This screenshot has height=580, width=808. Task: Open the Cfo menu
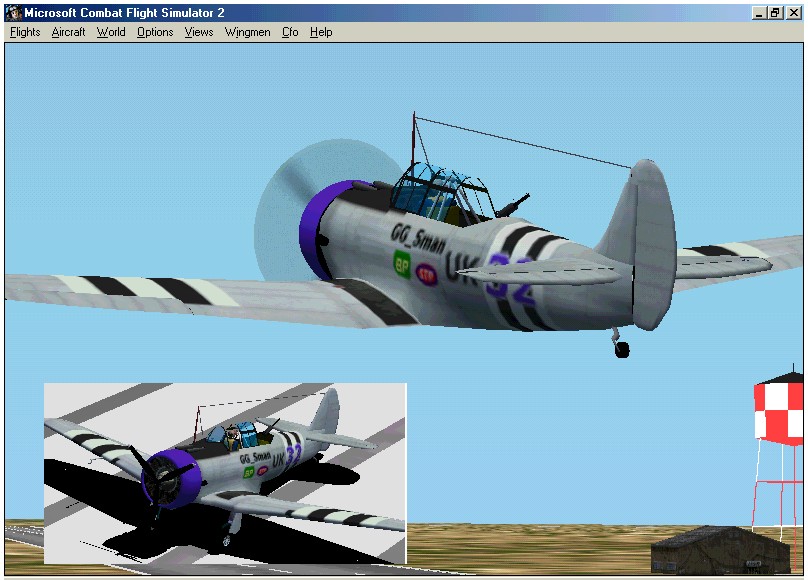(290, 32)
